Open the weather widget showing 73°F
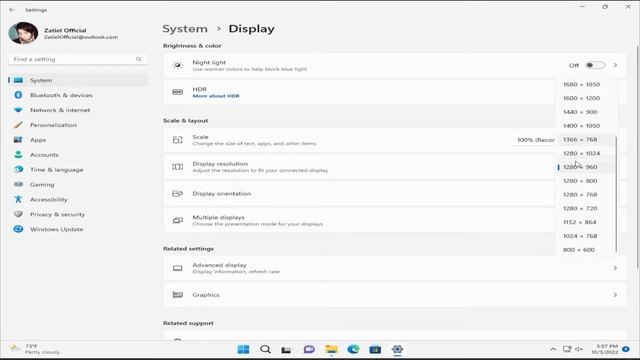 36,349
